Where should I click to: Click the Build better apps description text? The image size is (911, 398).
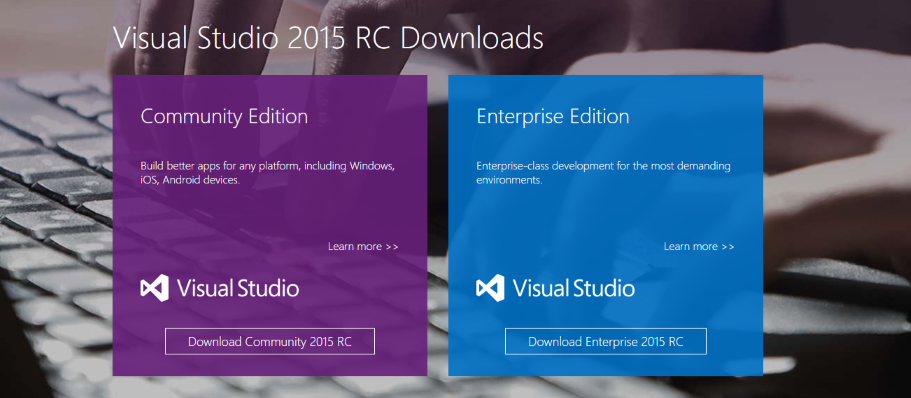pos(268,173)
